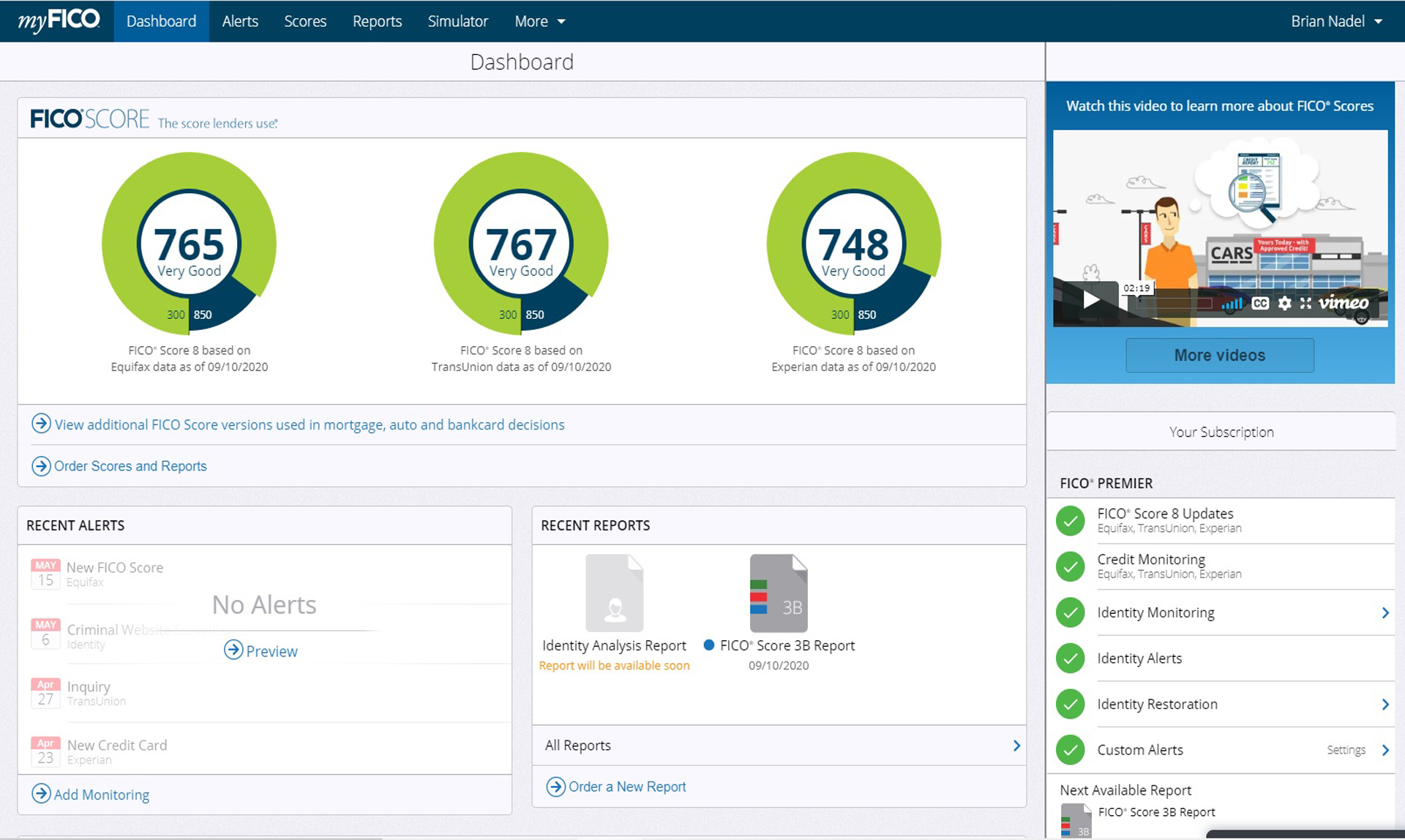The width and height of the screenshot is (1405, 840).
Task: Open Order Scores and Reports link
Action: 130,466
